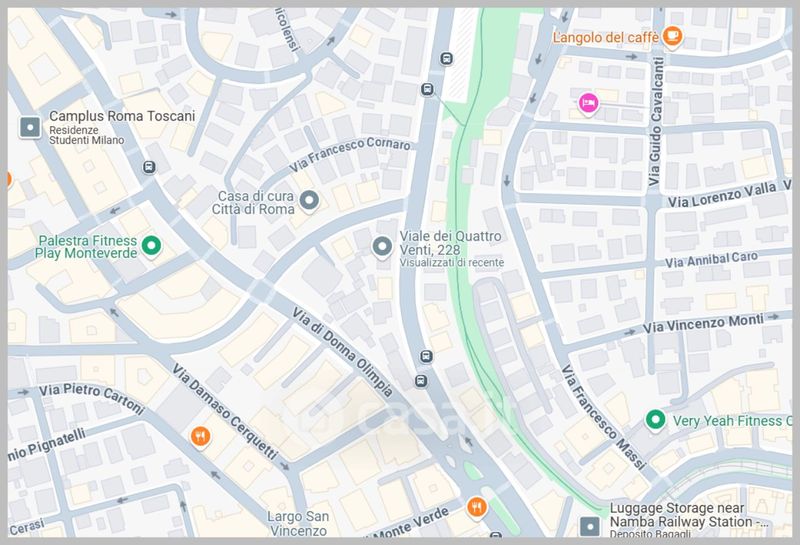The image size is (800, 545).
Task: Open L'angolo del caffè coffee cup icon
Action: (x=672, y=36)
